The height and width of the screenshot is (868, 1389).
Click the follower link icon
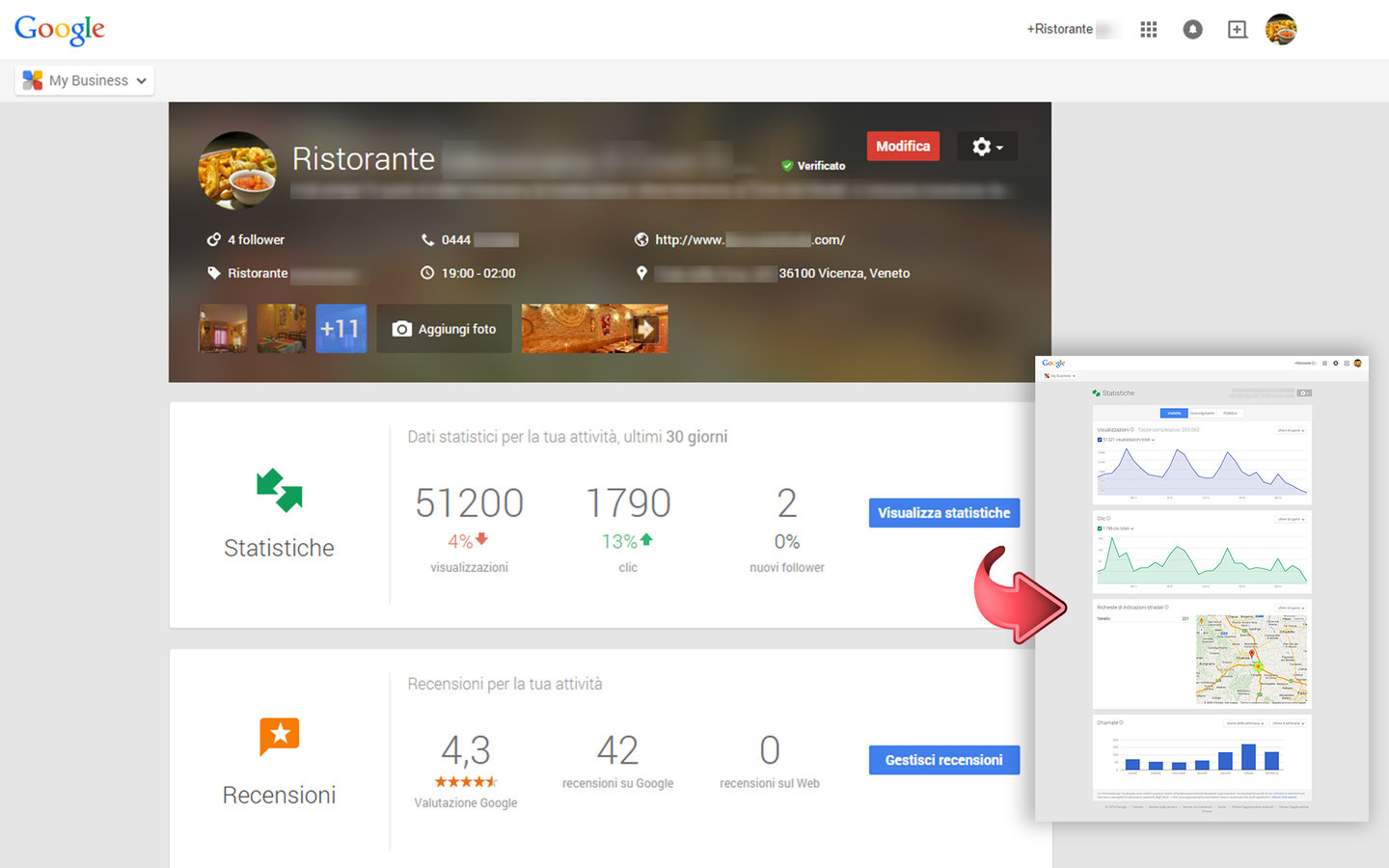214,239
